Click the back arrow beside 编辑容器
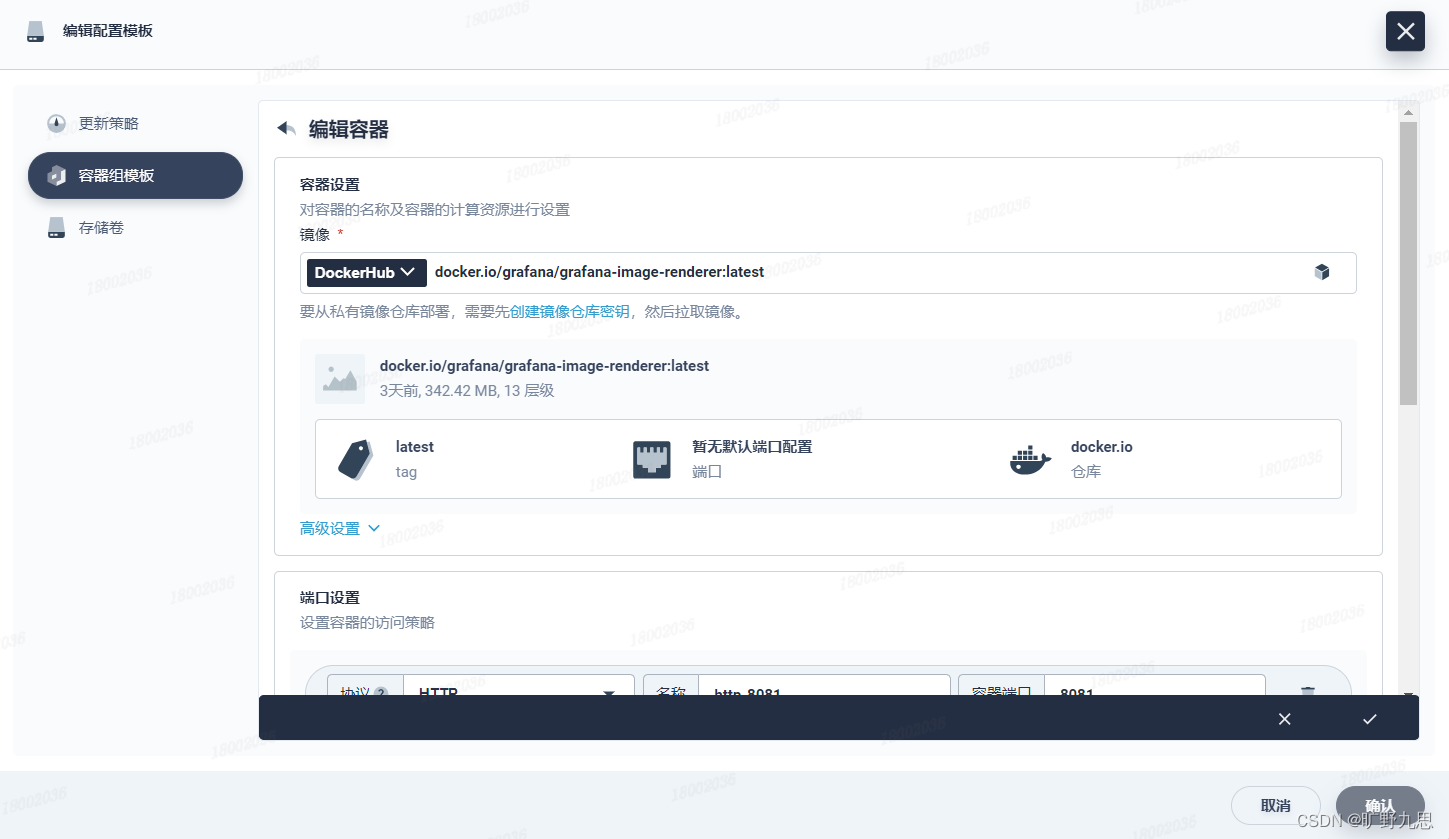 pyautogui.click(x=285, y=128)
